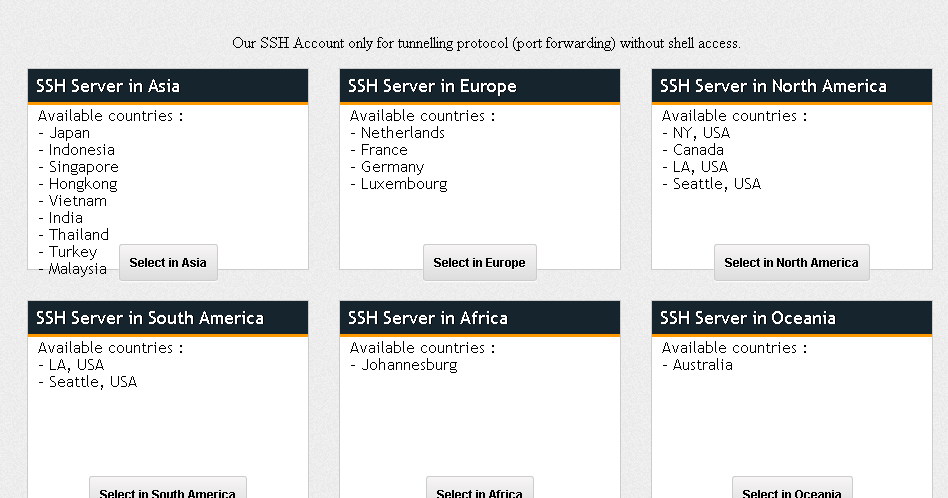This screenshot has width=948, height=498.
Task: Click Seattle, USA in North America list
Action: (x=716, y=184)
